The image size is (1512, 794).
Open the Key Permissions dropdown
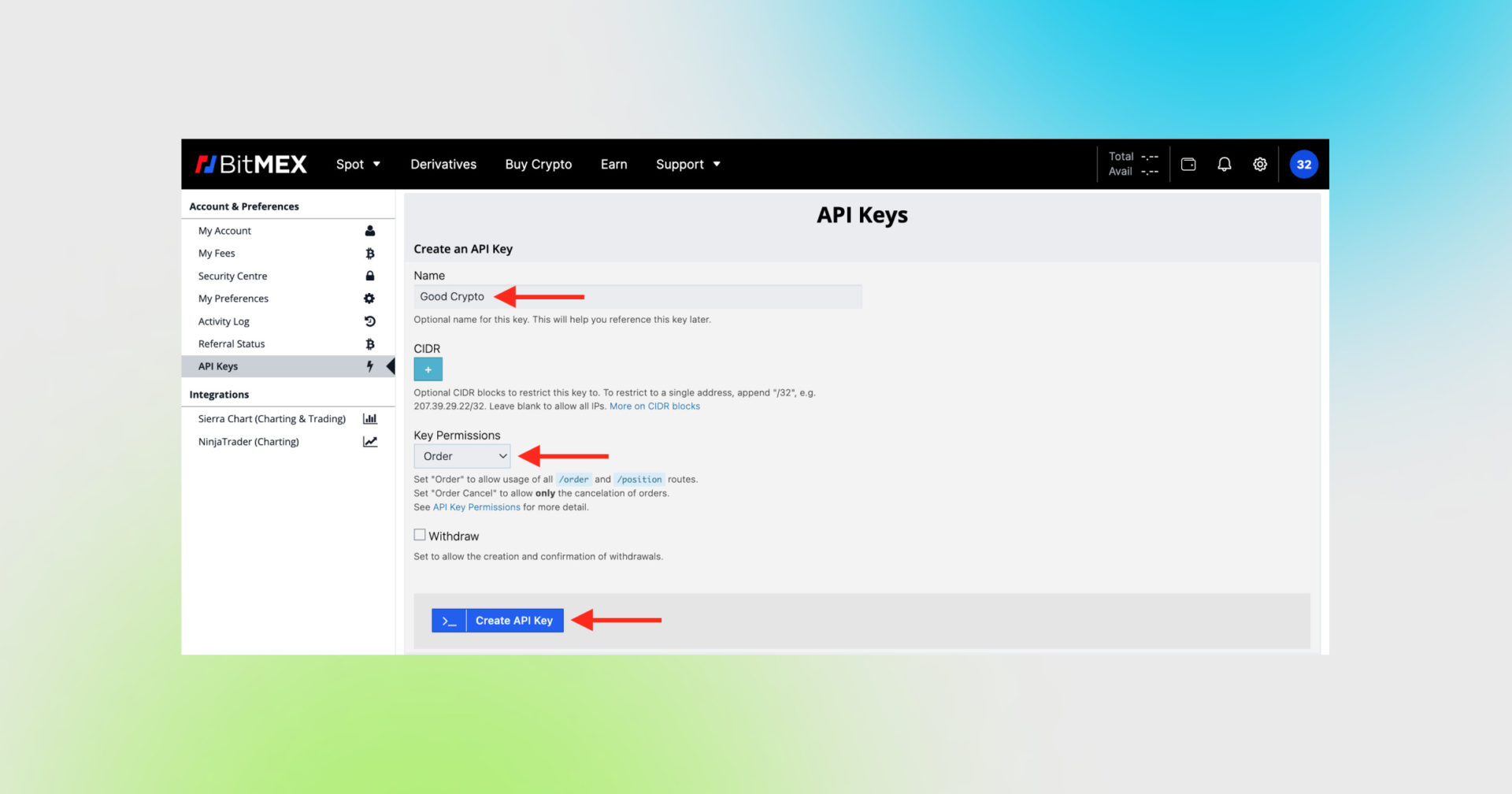(x=462, y=456)
